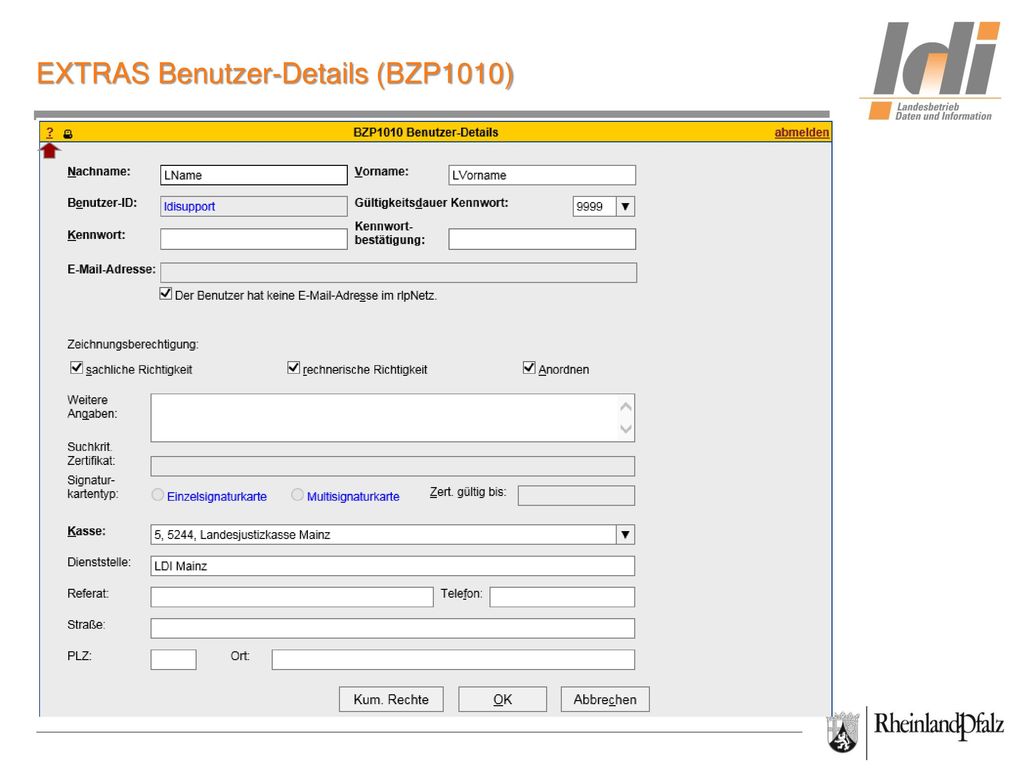Toggle sachliche Richtigkeit checkbox
This screenshot has height=768, width=1024.
click(x=76, y=368)
